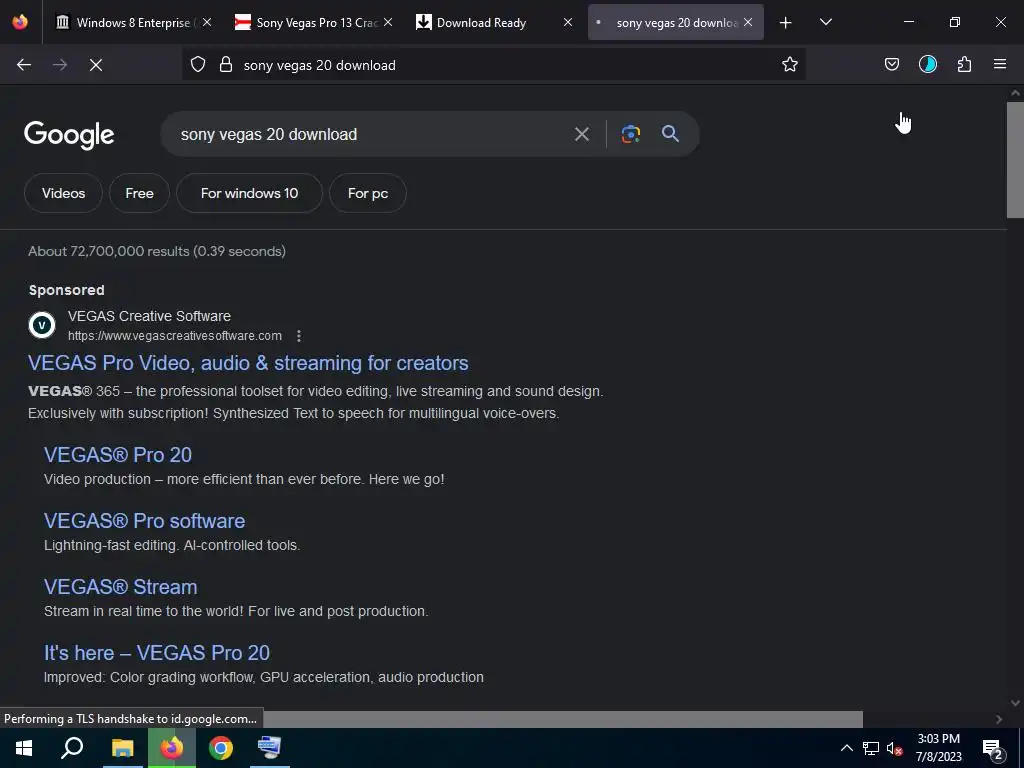This screenshot has height=768, width=1024.
Task: Close the Windows 8 Enterprise tab
Action: tap(207, 22)
